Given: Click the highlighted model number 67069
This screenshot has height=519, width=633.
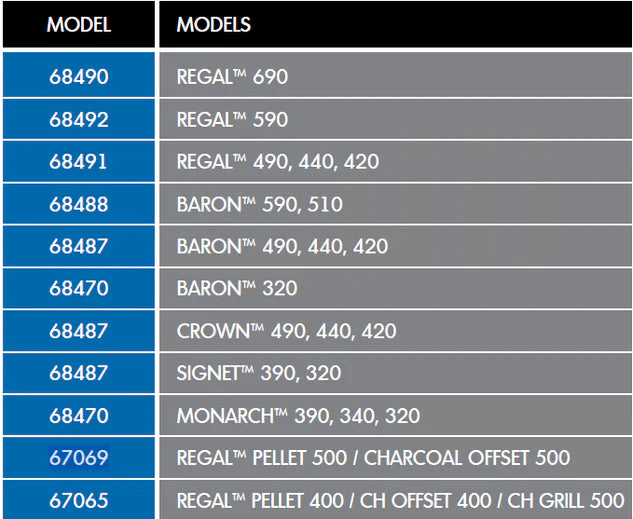Looking at the screenshot, I should 78,458.
